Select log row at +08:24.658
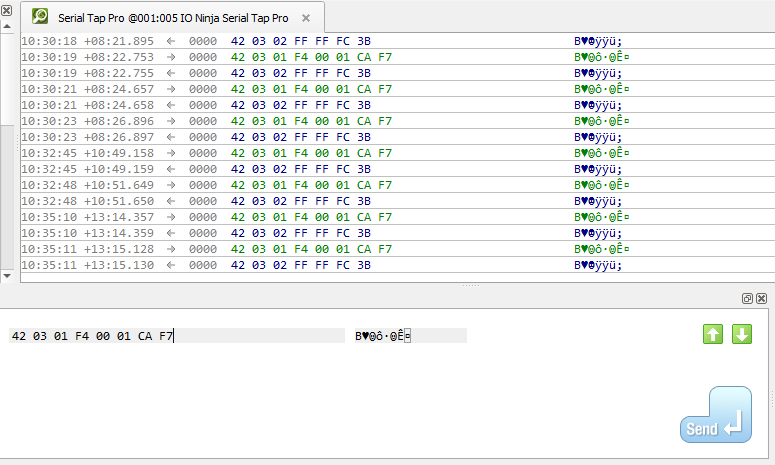This screenshot has height=465, width=775. click(398, 105)
